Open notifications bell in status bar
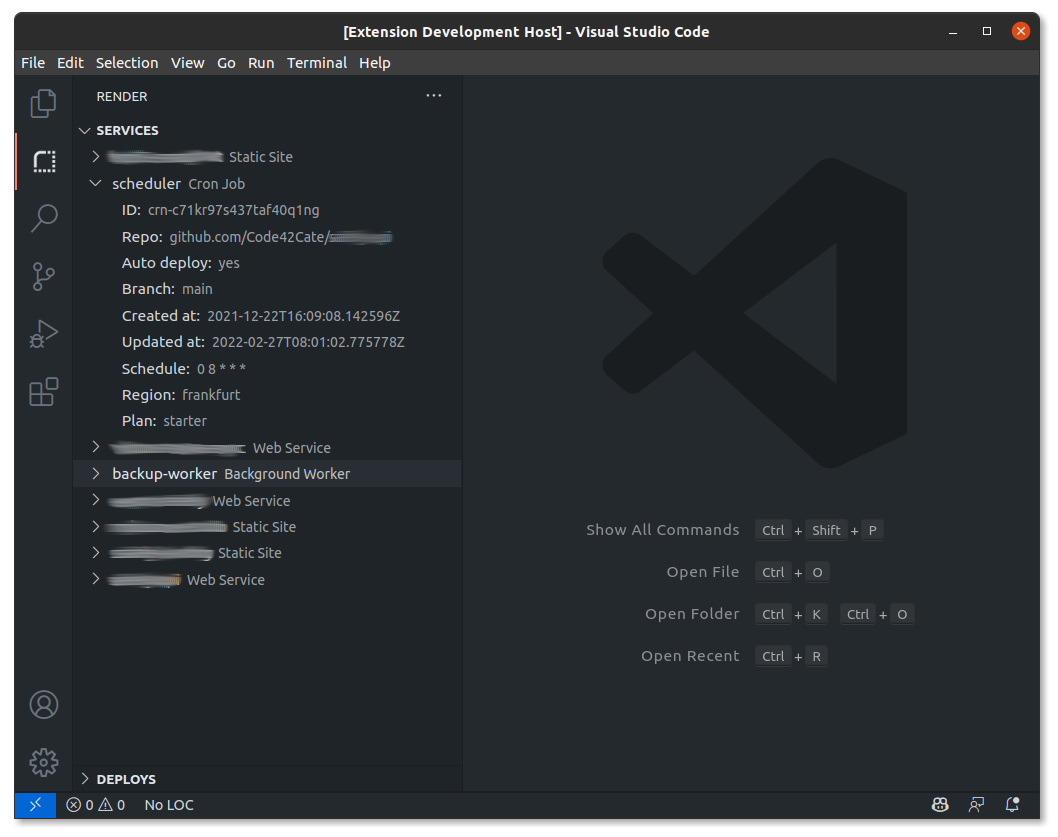Image resolution: width=1058 pixels, height=837 pixels. coord(1012,805)
